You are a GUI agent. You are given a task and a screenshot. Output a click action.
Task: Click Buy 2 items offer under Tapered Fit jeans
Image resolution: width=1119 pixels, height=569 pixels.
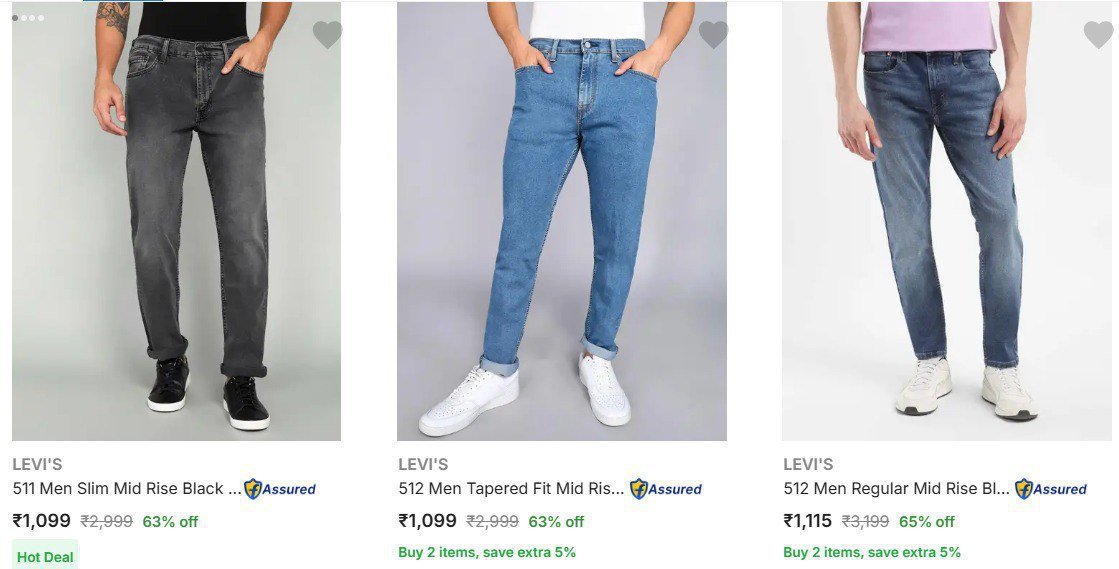[x=487, y=552]
